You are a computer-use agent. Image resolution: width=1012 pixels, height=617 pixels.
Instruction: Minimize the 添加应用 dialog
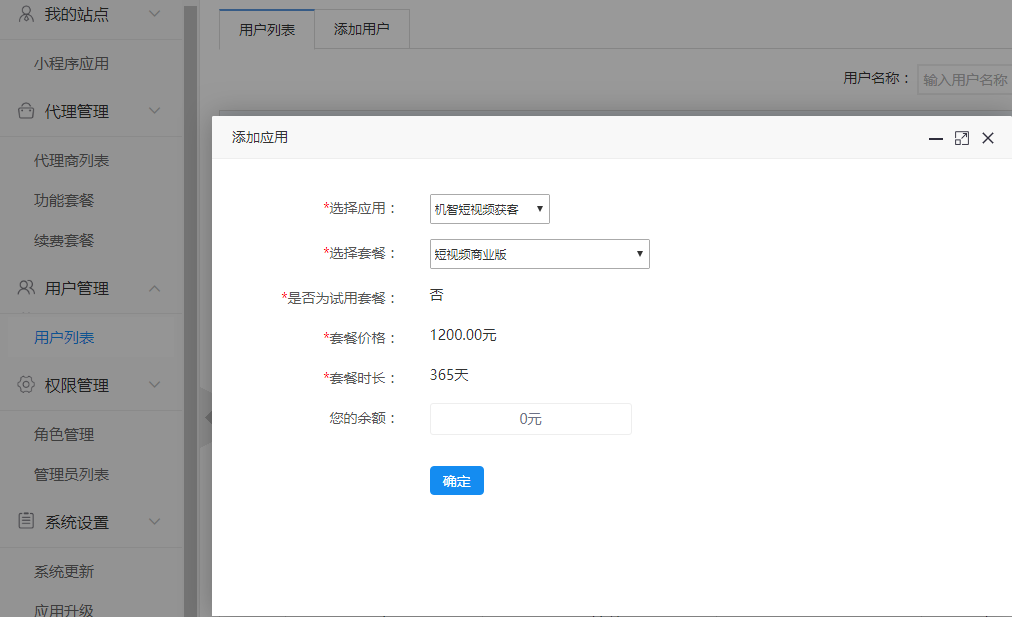[936, 138]
